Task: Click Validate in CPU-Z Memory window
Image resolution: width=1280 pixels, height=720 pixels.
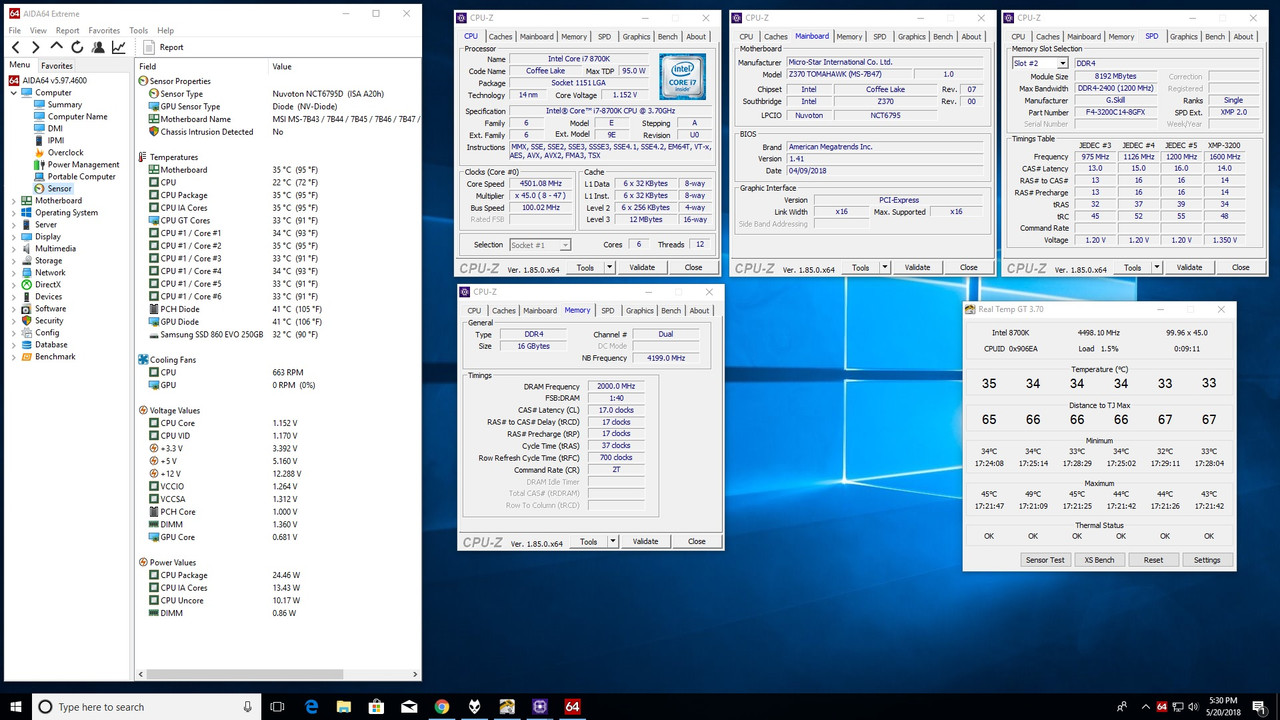Action: pos(645,541)
